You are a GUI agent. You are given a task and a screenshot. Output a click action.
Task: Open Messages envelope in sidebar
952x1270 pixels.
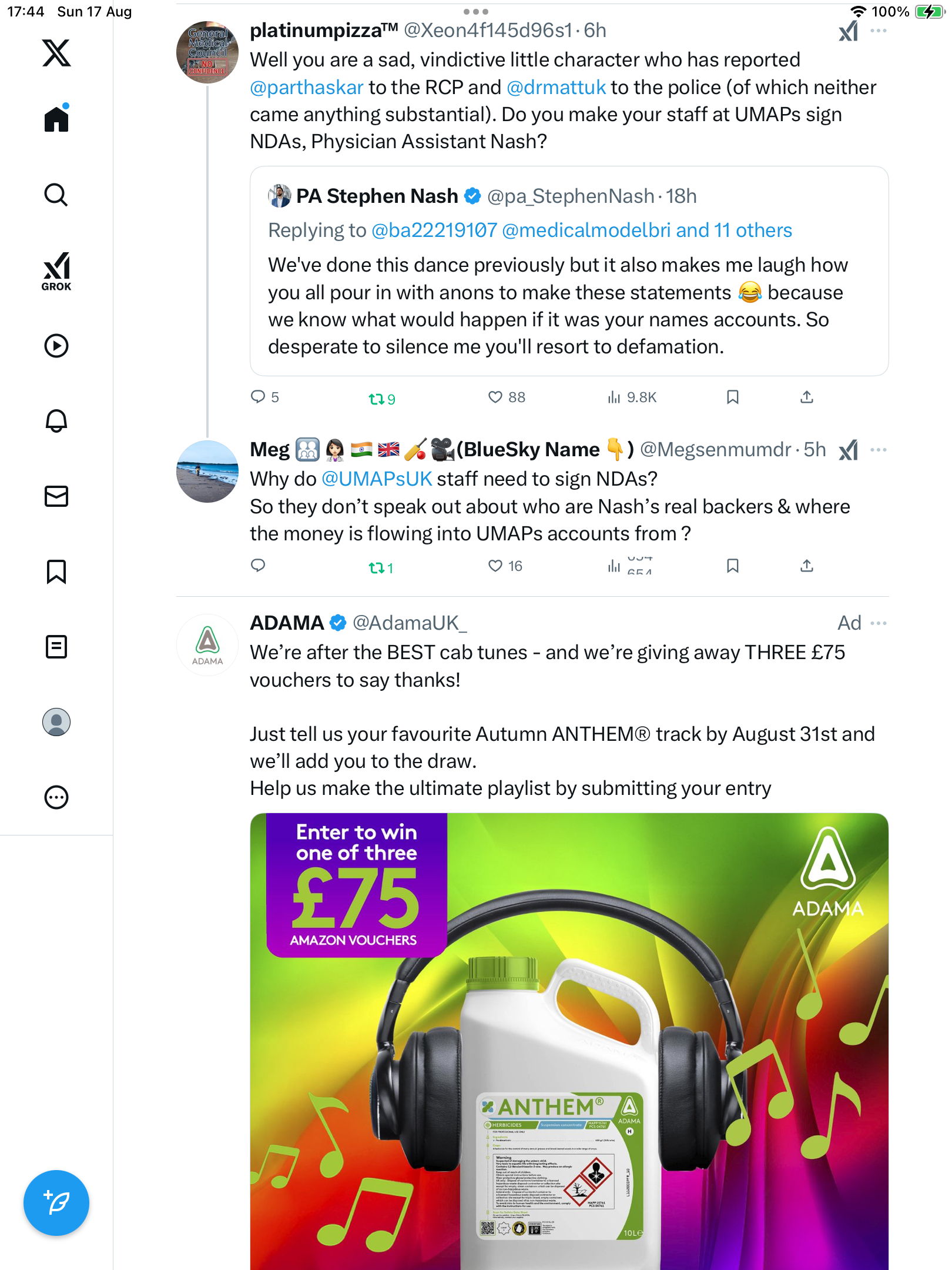pos(56,496)
